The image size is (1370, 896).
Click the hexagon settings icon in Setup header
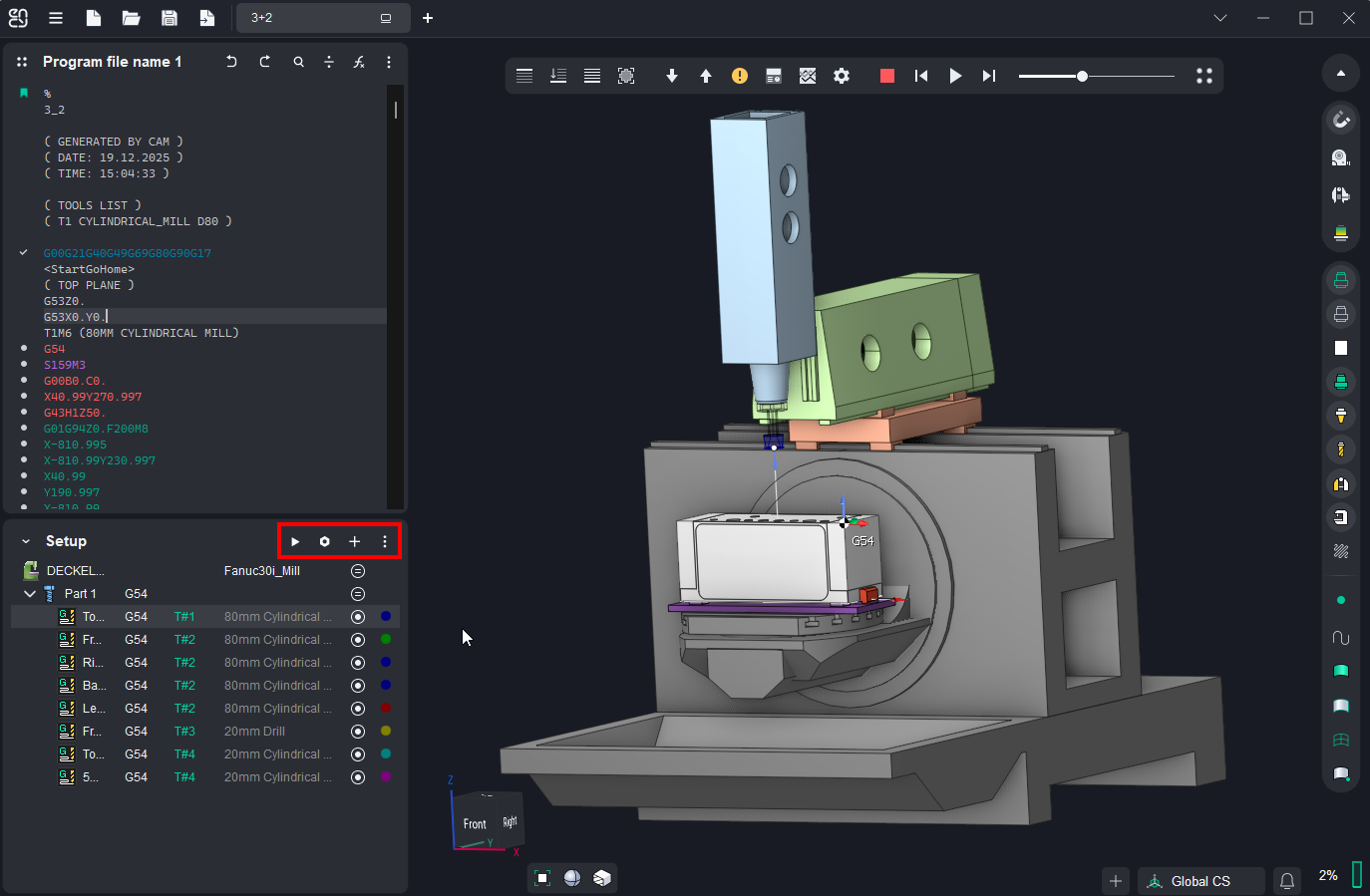[x=324, y=541]
